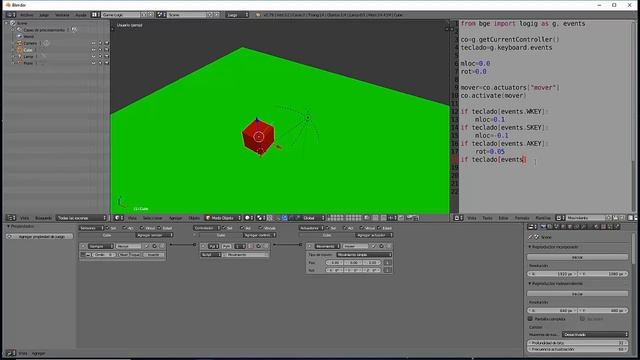
Task: Open the viewport shading sphere menu
Action: click(249, 218)
